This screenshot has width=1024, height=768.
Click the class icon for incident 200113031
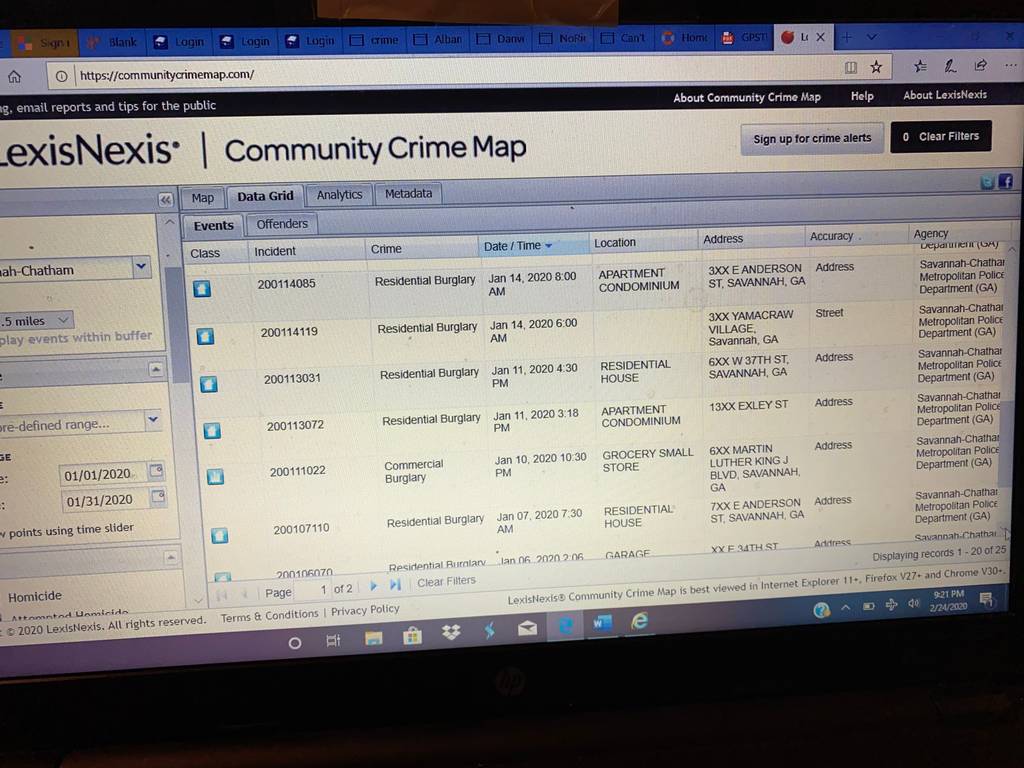pyautogui.click(x=209, y=383)
